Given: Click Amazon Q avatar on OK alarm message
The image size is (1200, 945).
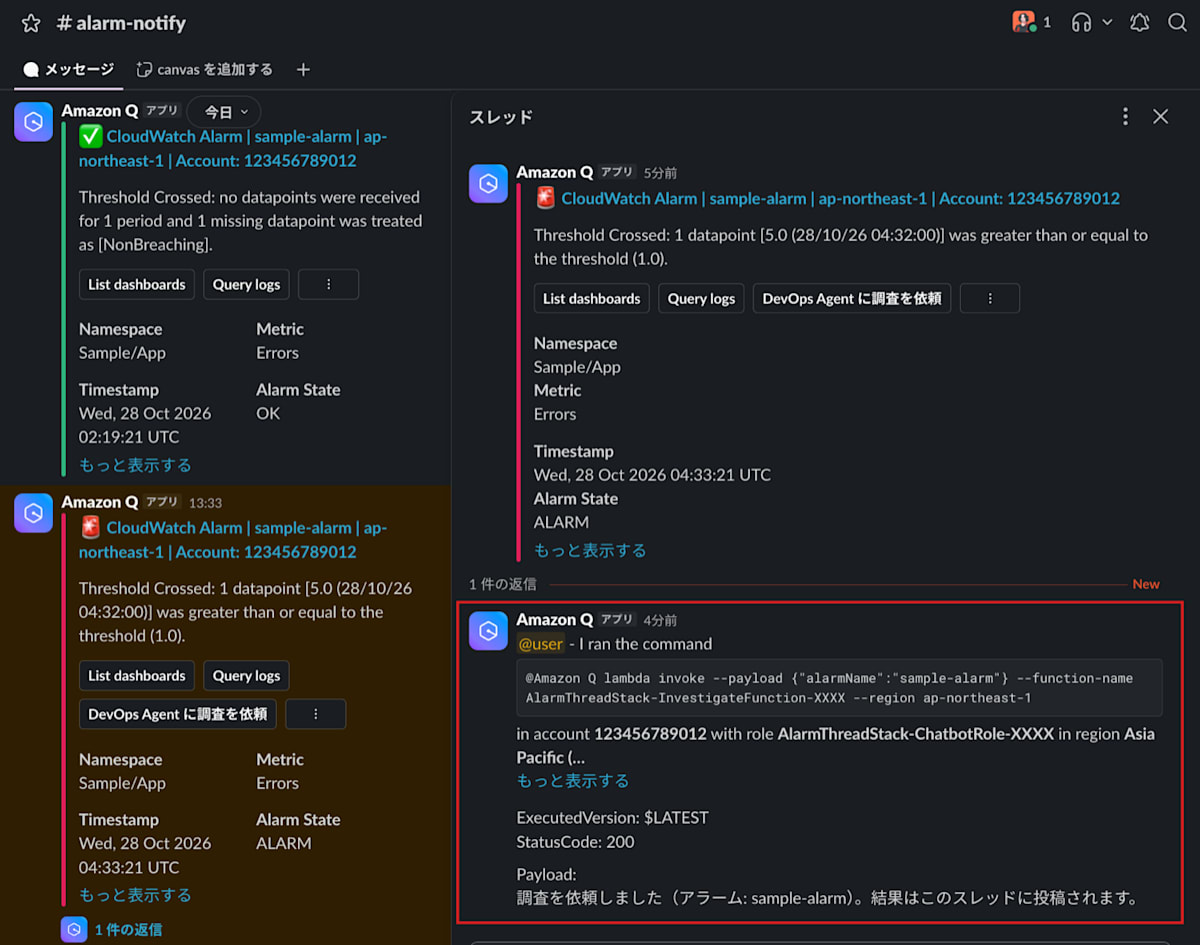Looking at the screenshot, I should pyautogui.click(x=33, y=122).
